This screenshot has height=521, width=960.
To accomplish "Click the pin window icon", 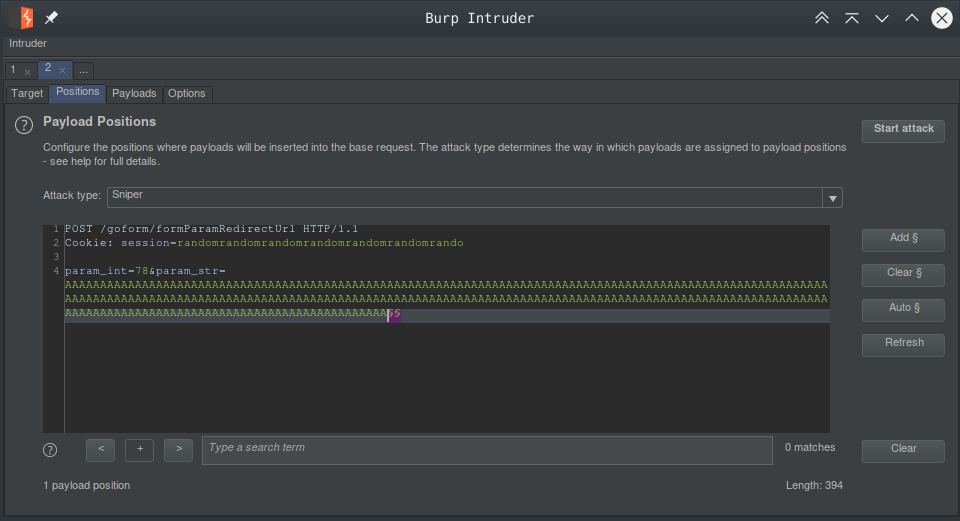I will (x=52, y=18).
